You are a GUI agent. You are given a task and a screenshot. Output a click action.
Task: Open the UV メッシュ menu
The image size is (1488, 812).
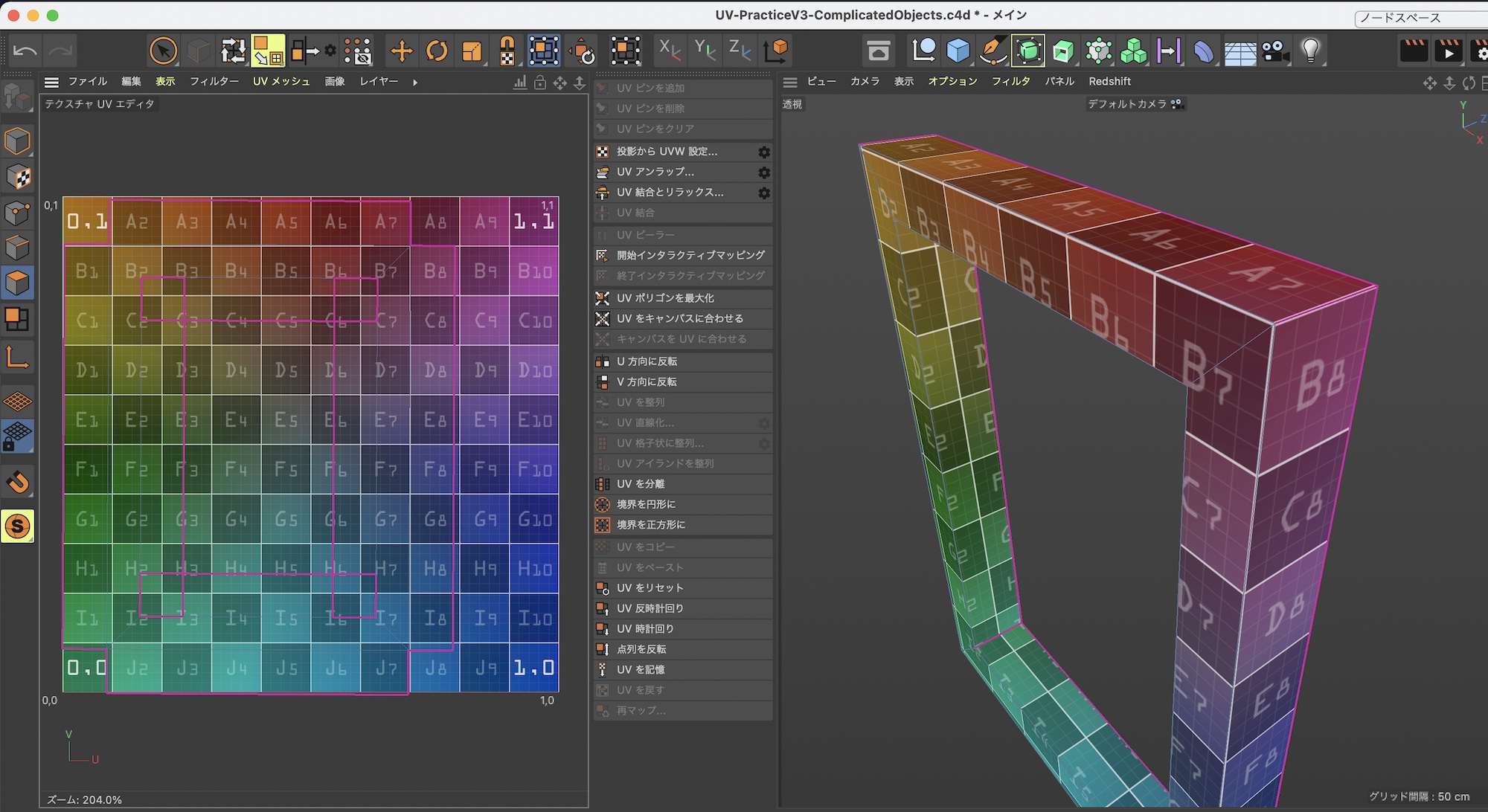coord(280,82)
